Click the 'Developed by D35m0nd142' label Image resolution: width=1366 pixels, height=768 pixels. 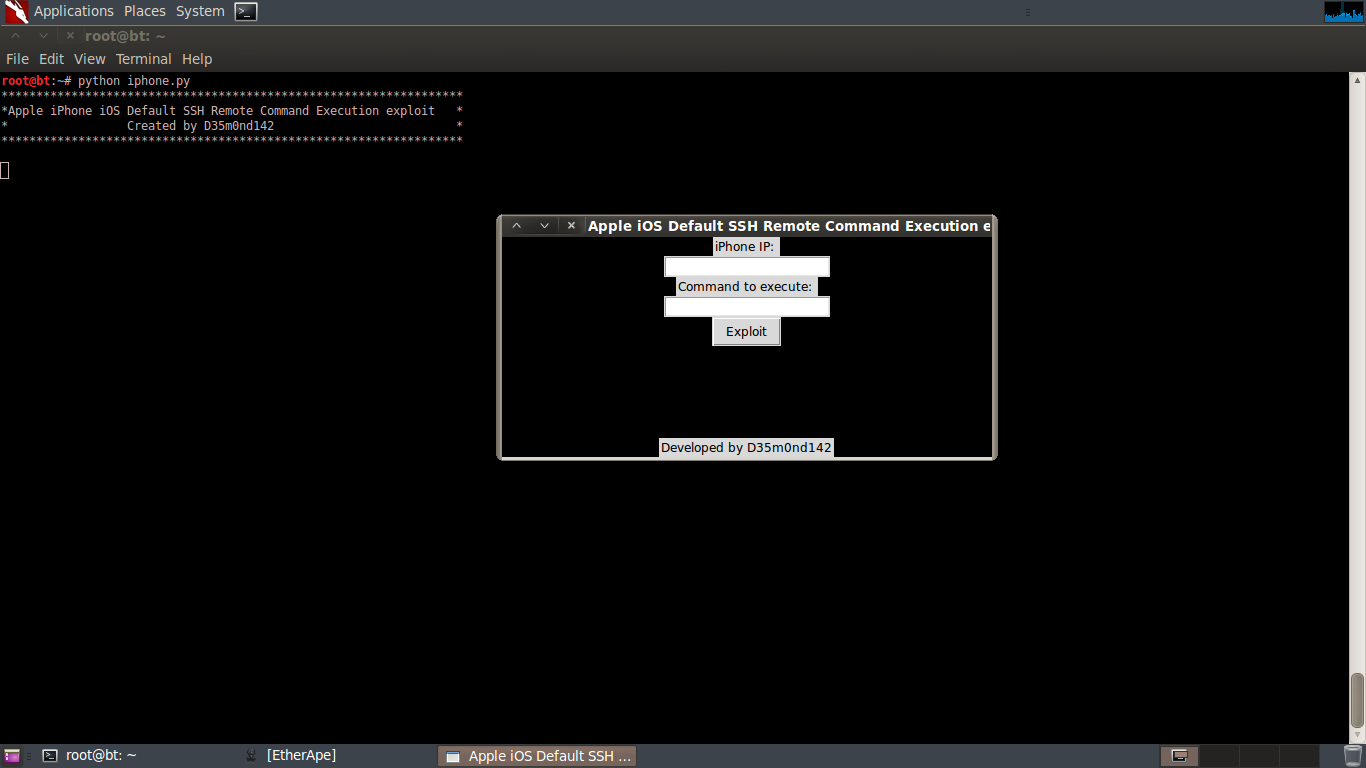pos(746,448)
